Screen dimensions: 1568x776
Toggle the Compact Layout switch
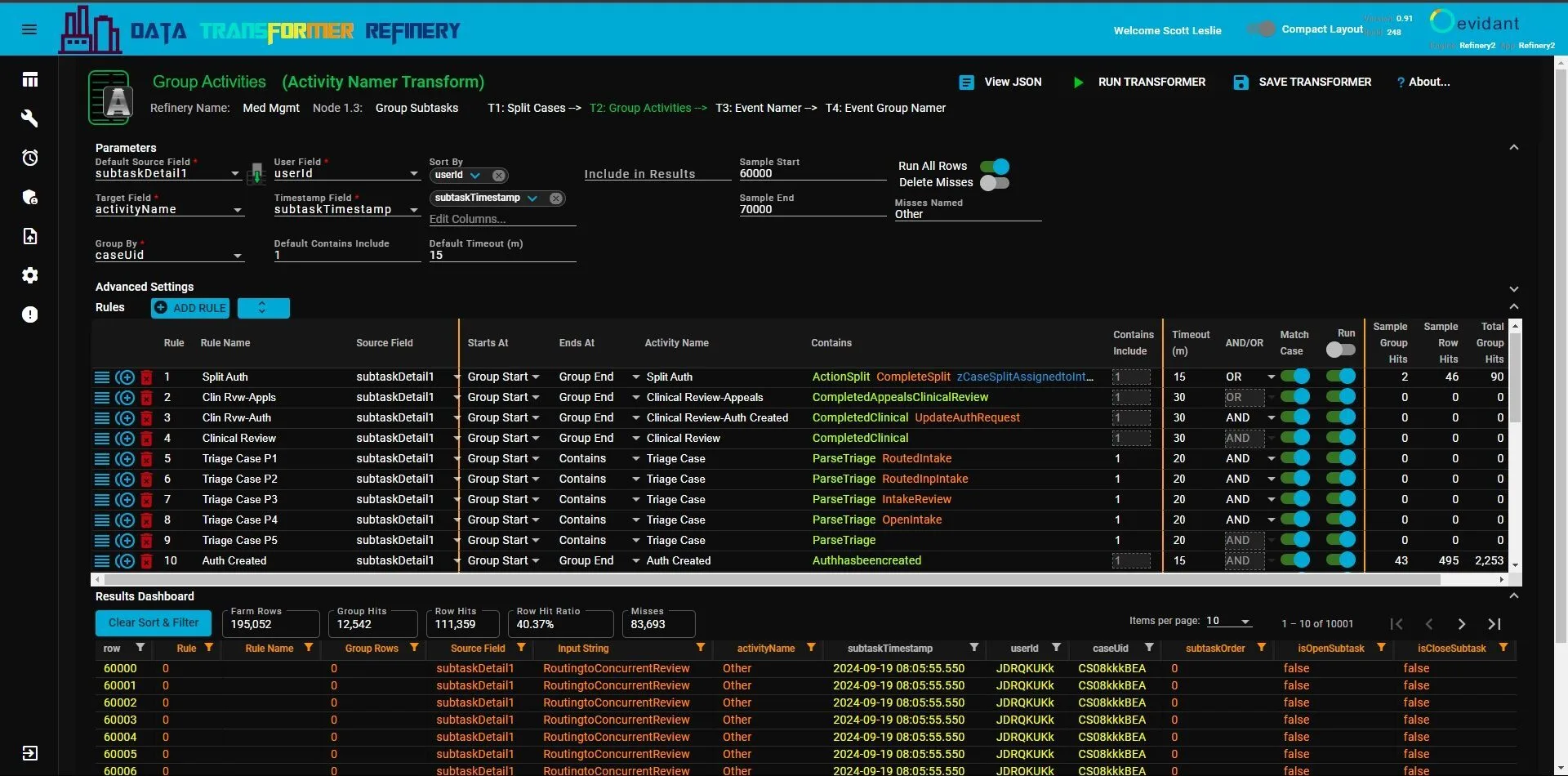(1261, 29)
